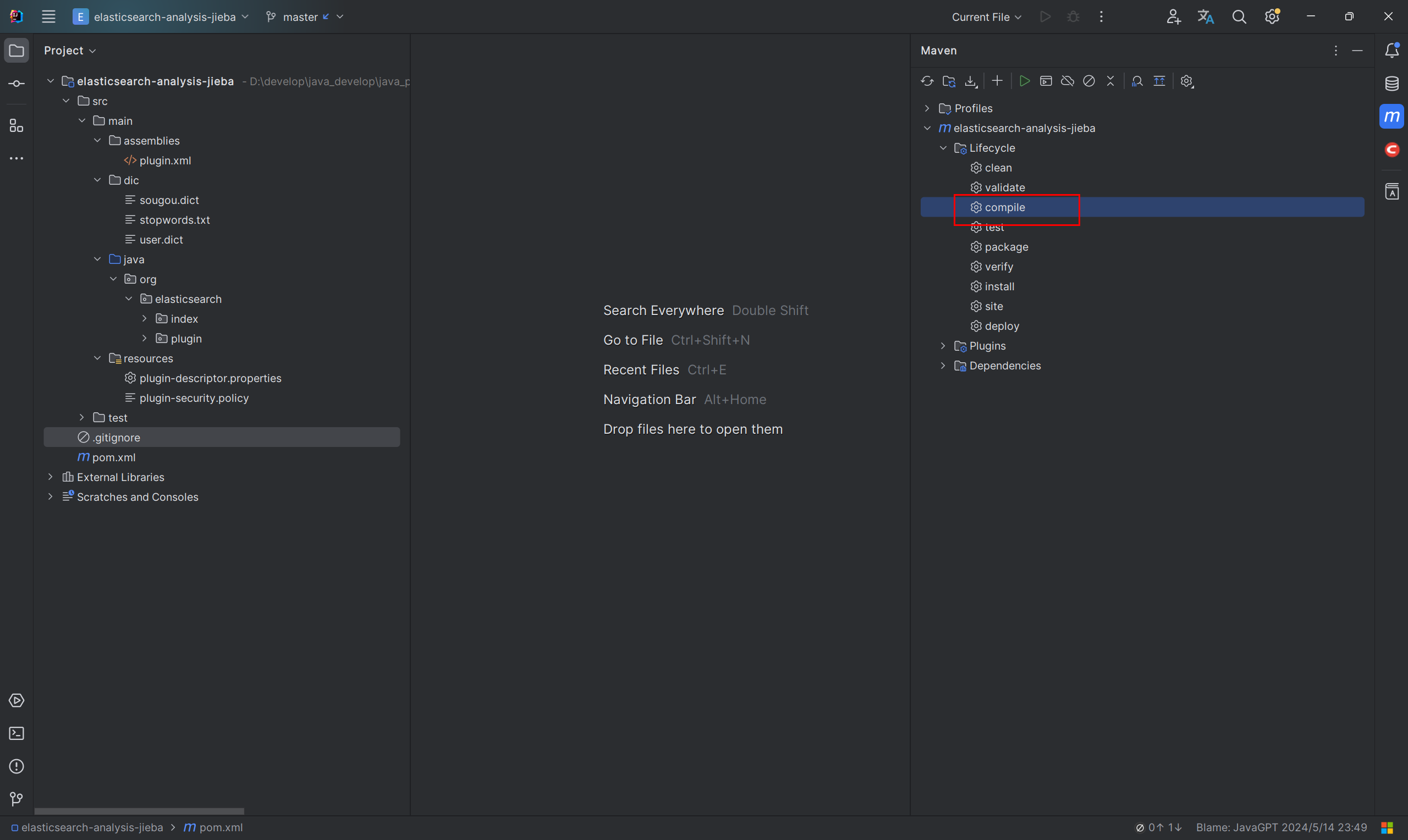Open Project tool window folder icon

pos(16,51)
